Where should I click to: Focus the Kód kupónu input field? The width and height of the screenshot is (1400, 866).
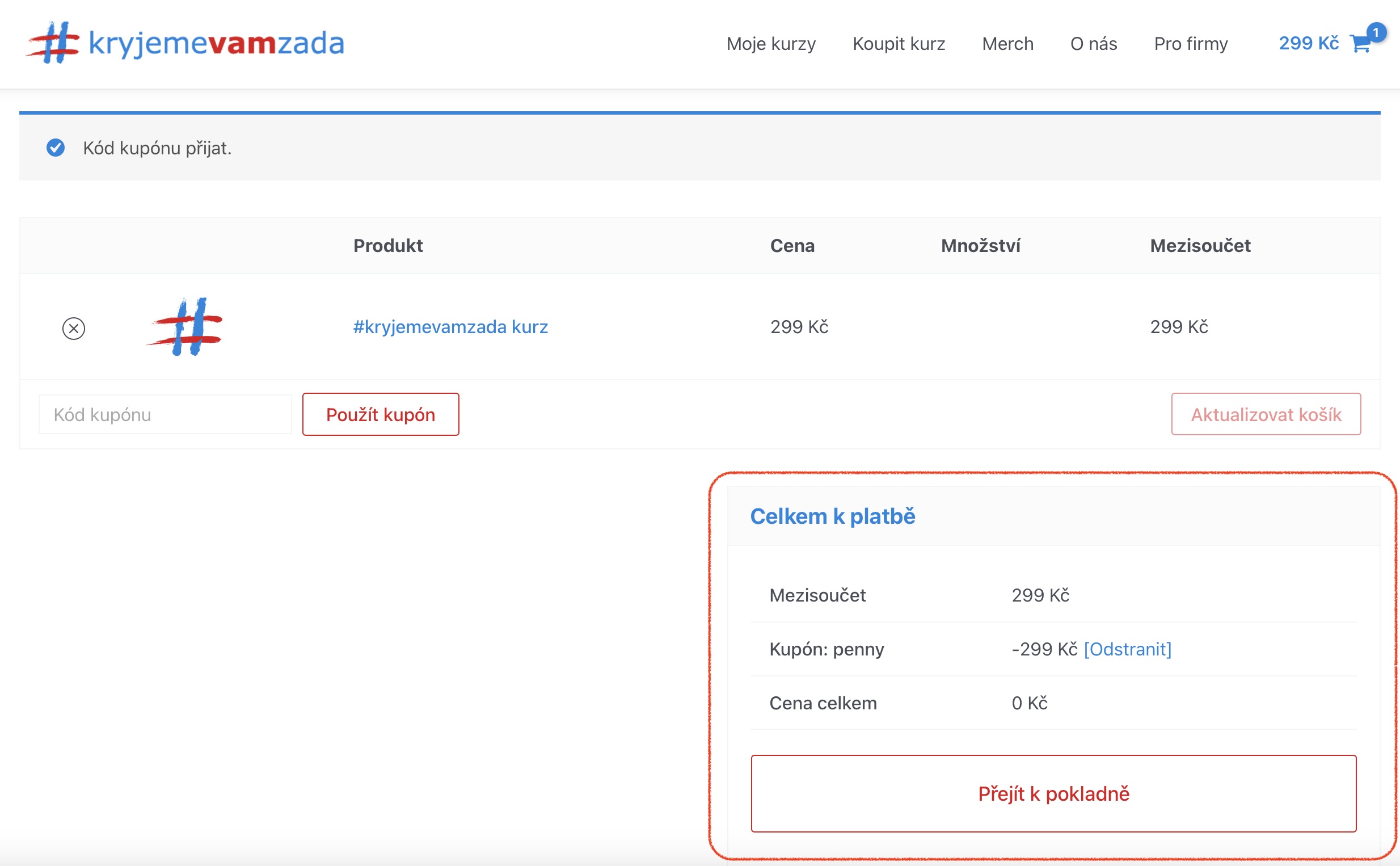pyautogui.click(x=165, y=414)
